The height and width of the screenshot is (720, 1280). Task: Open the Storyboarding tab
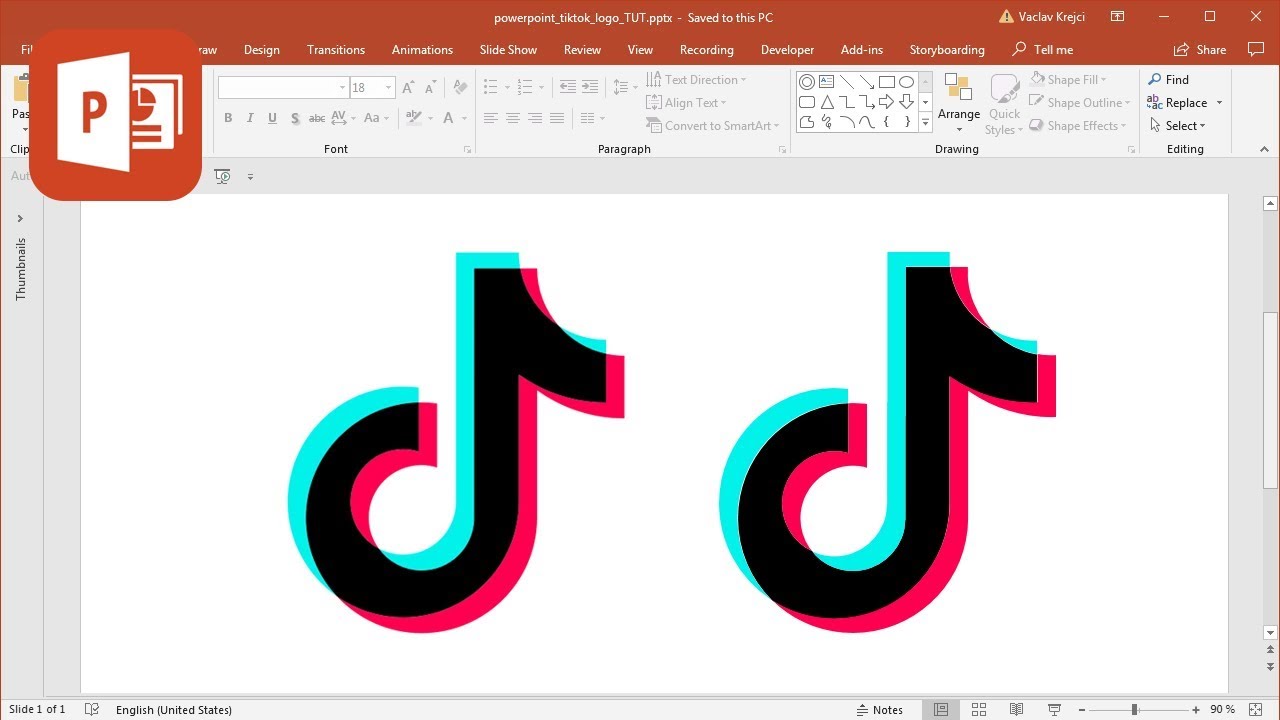pos(947,49)
